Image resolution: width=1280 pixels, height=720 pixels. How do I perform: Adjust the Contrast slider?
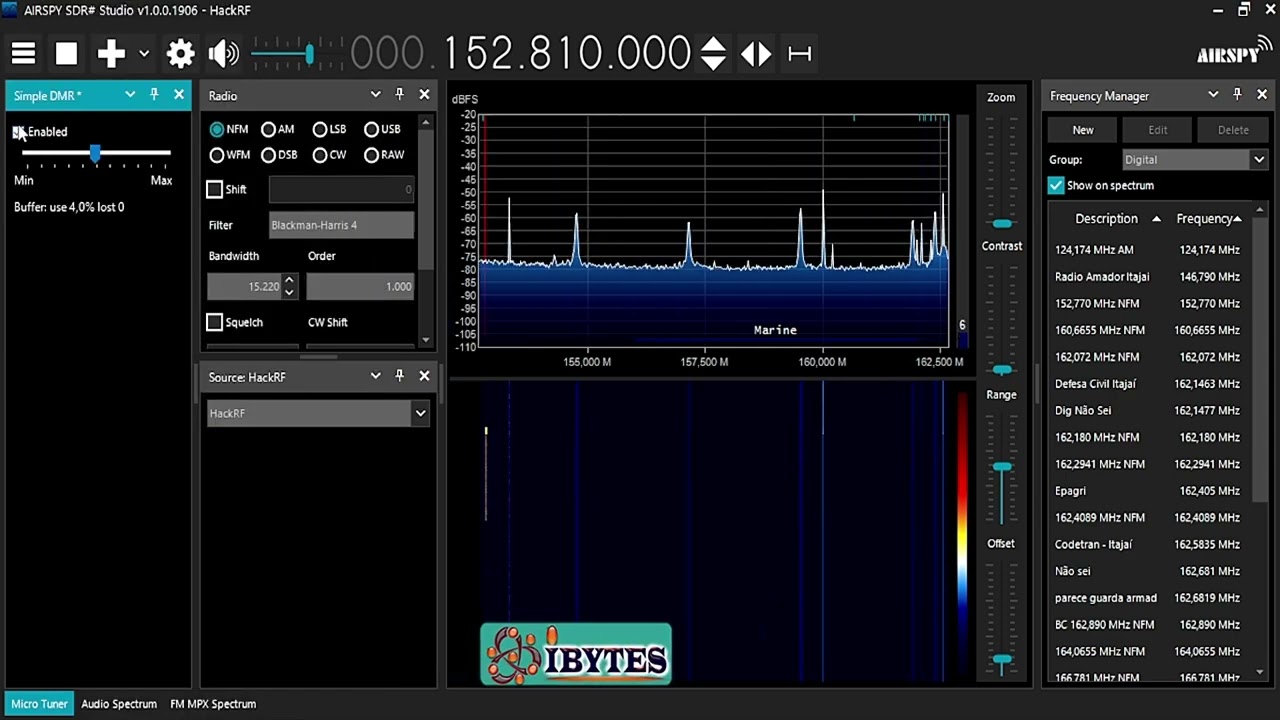[1001, 370]
